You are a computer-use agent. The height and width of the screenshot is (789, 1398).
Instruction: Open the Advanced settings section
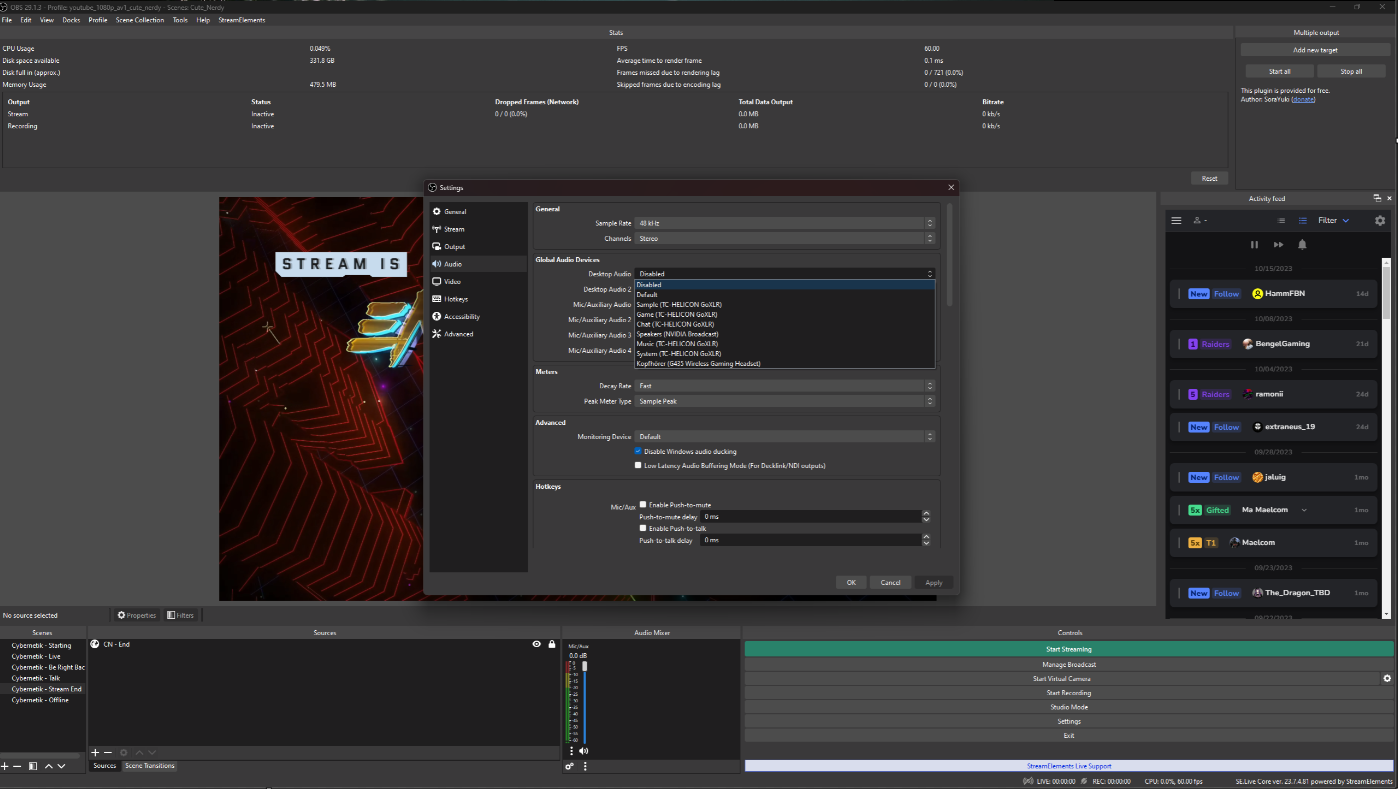478,334
